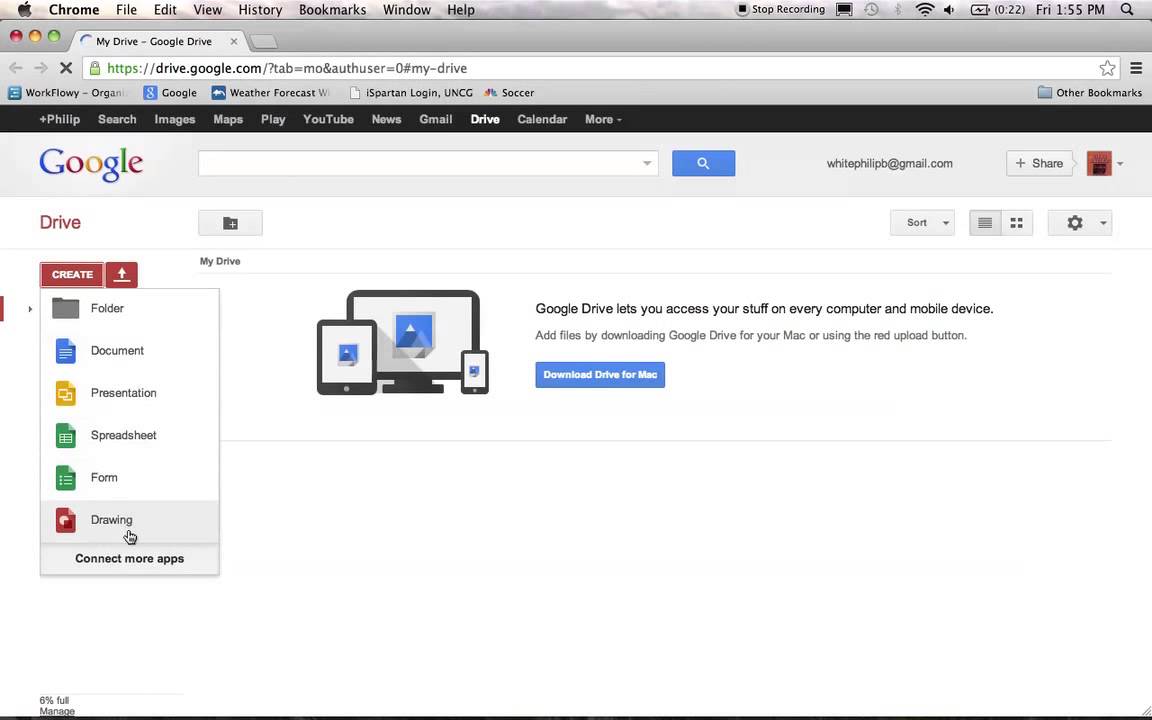
Task: Open a new tab button
Action: tap(264, 42)
